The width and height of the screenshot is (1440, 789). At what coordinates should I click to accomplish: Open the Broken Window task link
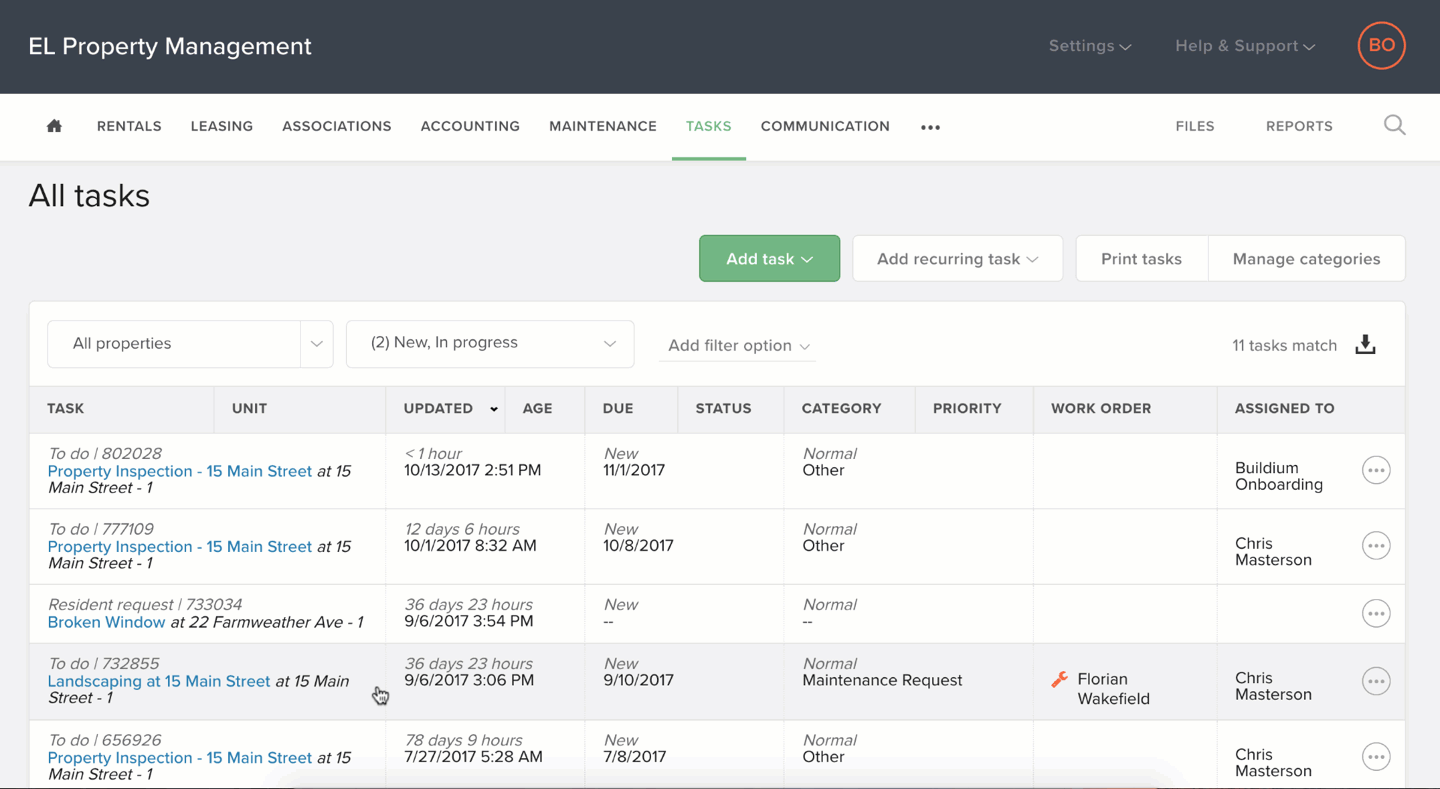coord(107,622)
